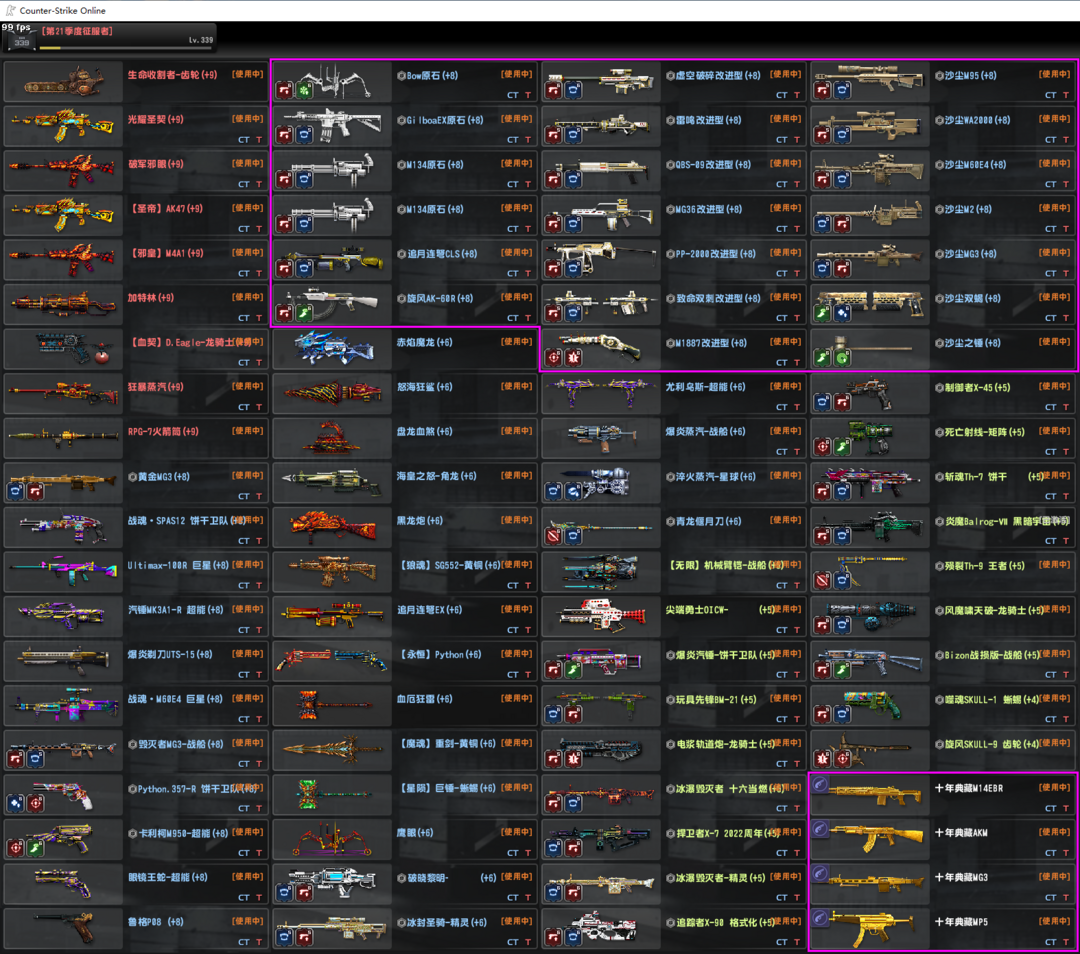Select the 鹰眼 bow thumbnail
Image resolution: width=1080 pixels, height=954 pixels.
tap(333, 840)
